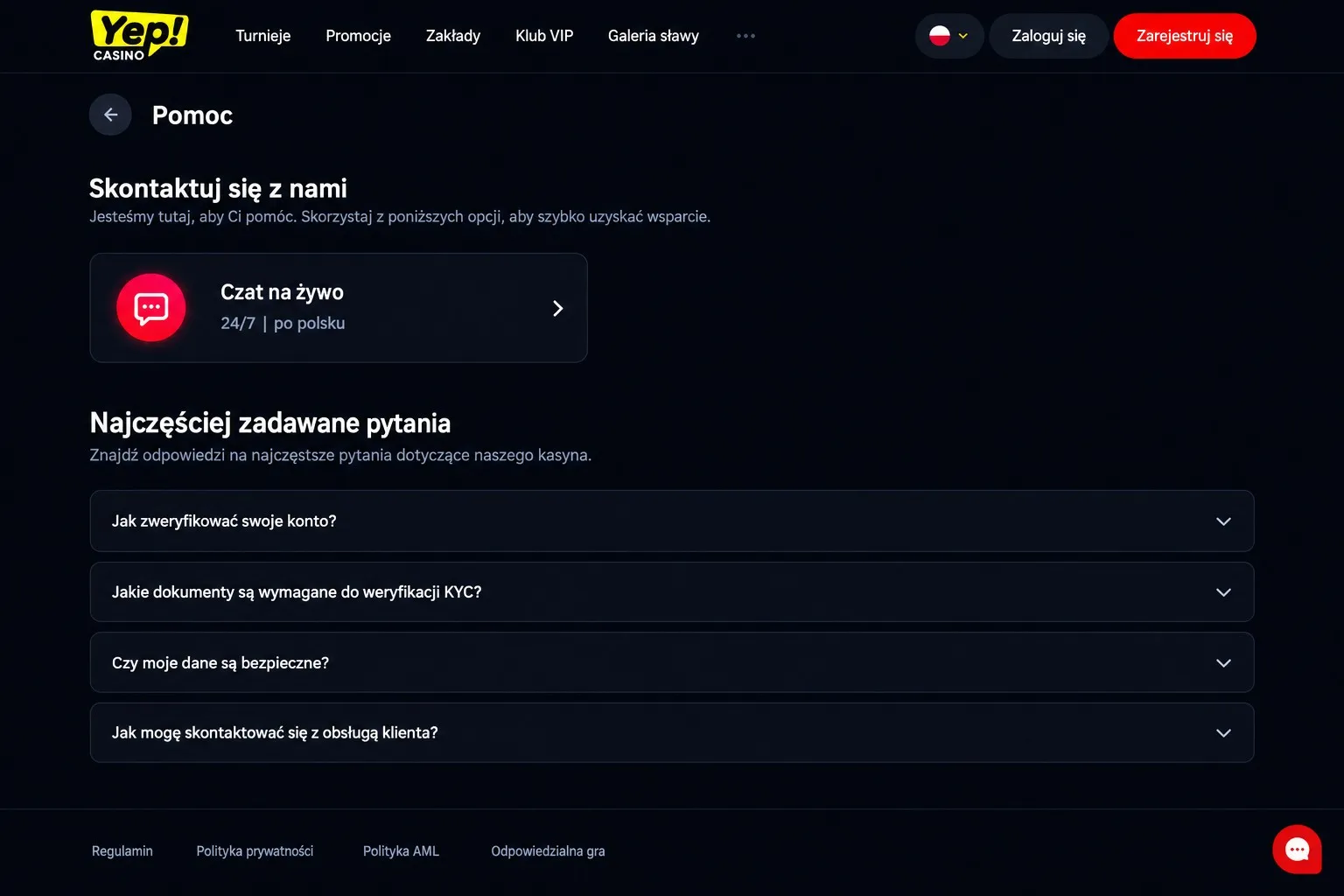Open the Promocje menu item

pos(359,36)
